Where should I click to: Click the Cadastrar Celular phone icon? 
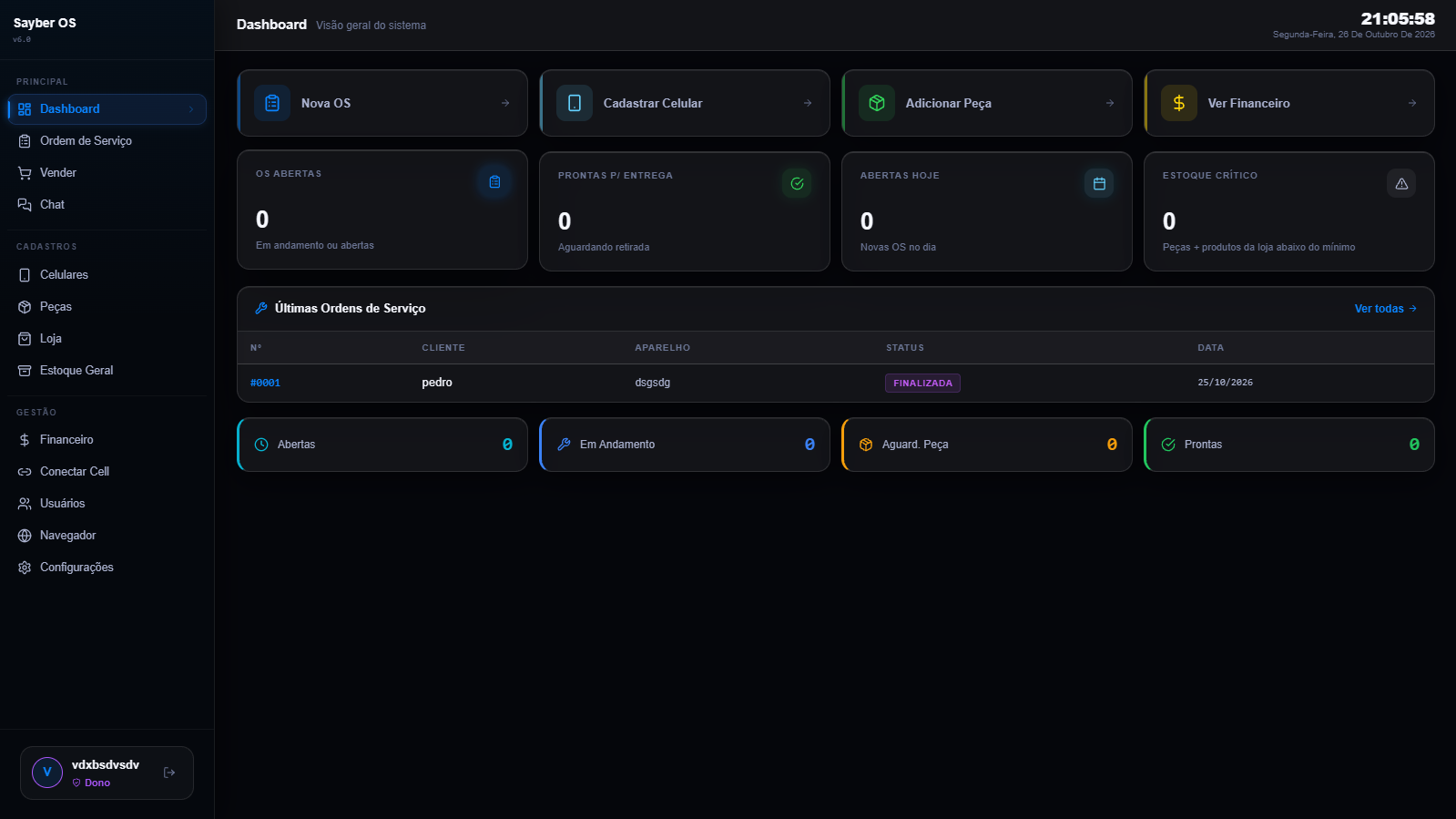pos(575,103)
